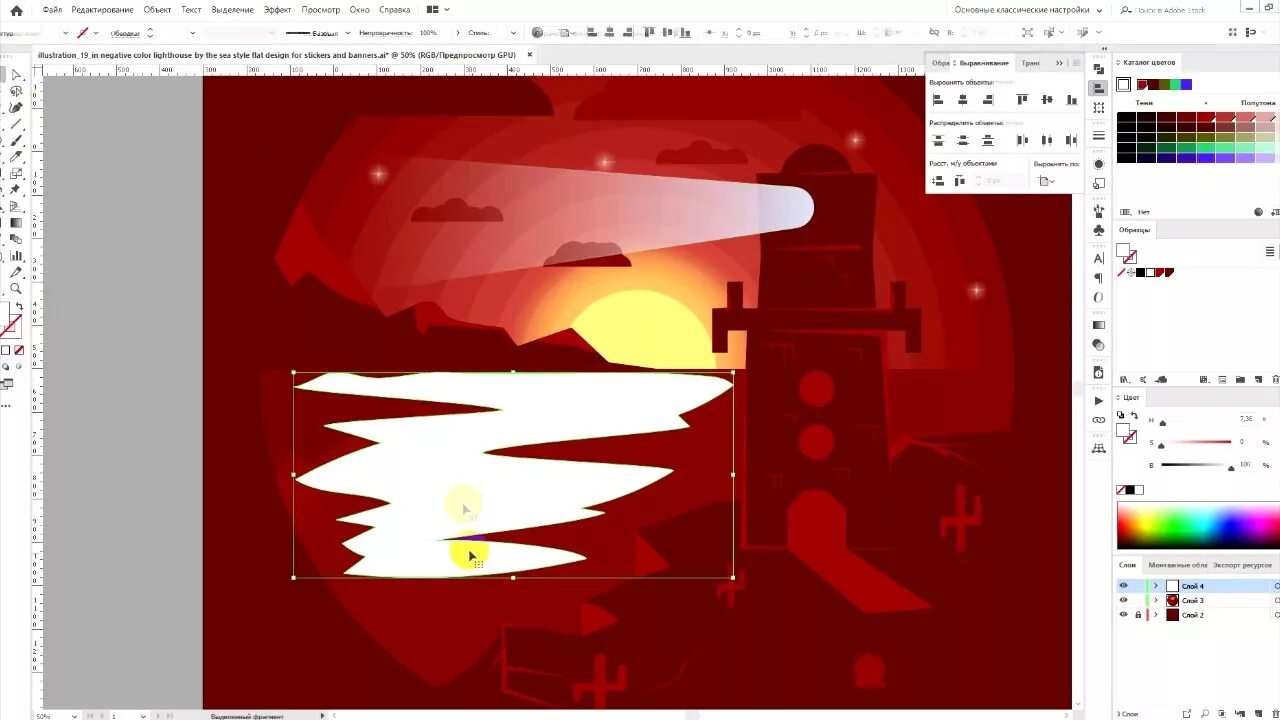Click the H hue value field
The width and height of the screenshot is (1280, 720).
click(x=1246, y=419)
